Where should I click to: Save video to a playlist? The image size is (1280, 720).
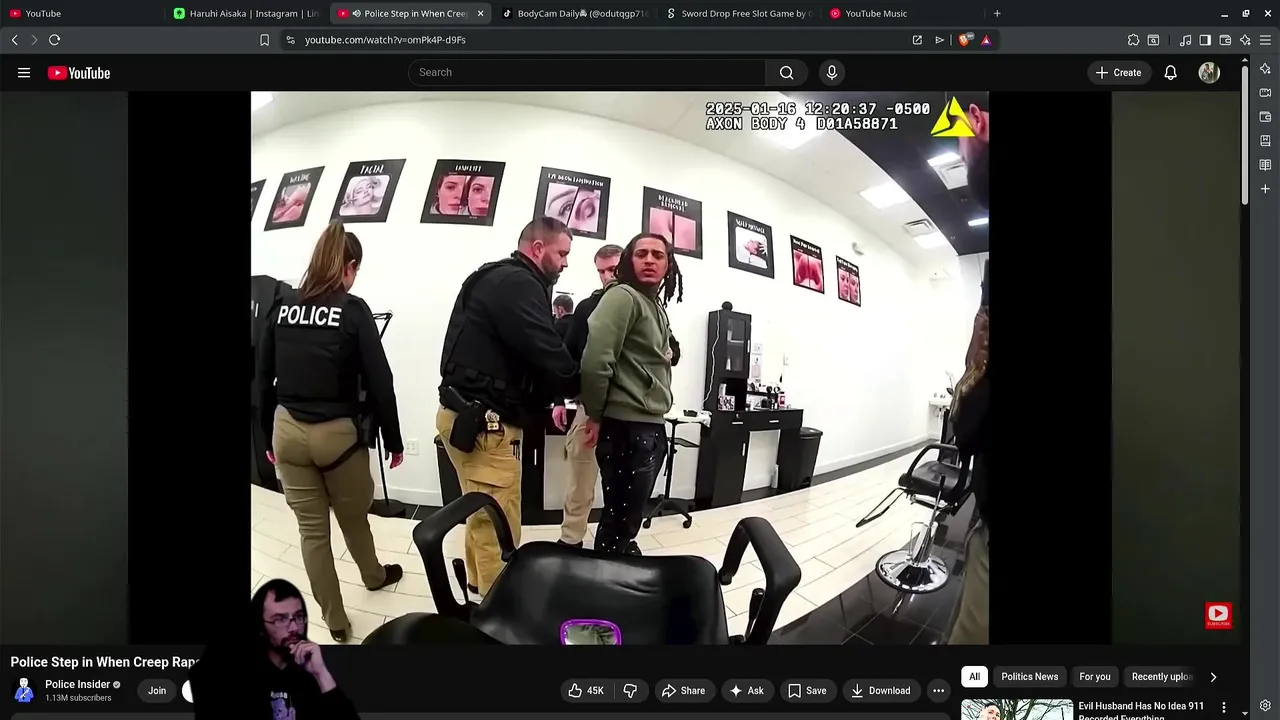(806, 690)
